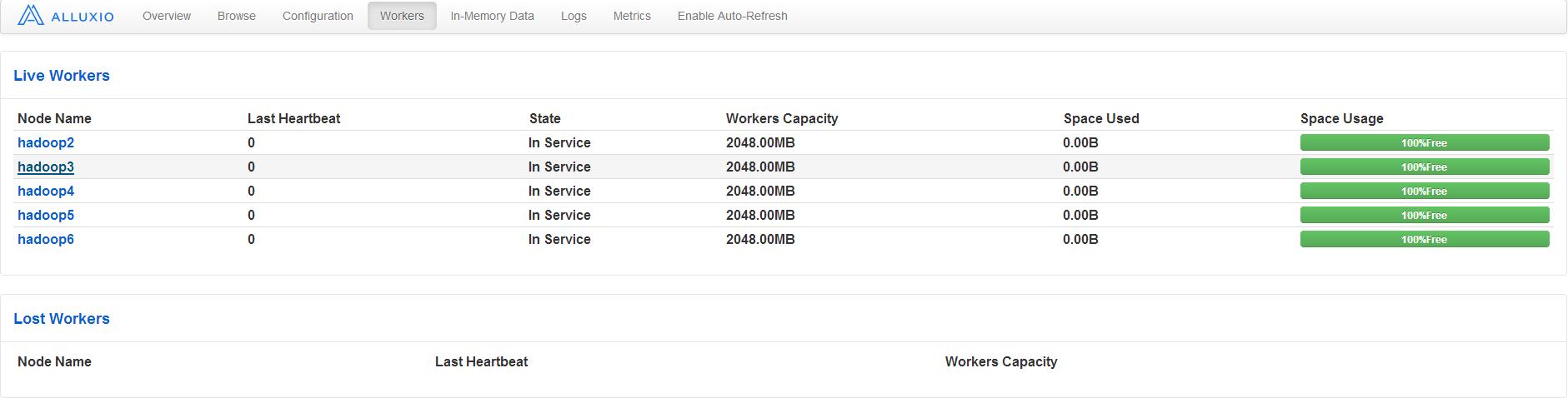Open the Overview tab

coord(167,16)
